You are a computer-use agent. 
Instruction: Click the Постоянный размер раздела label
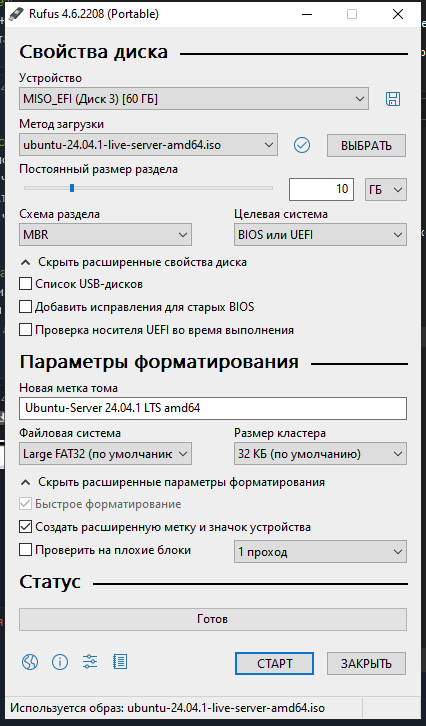99,169
